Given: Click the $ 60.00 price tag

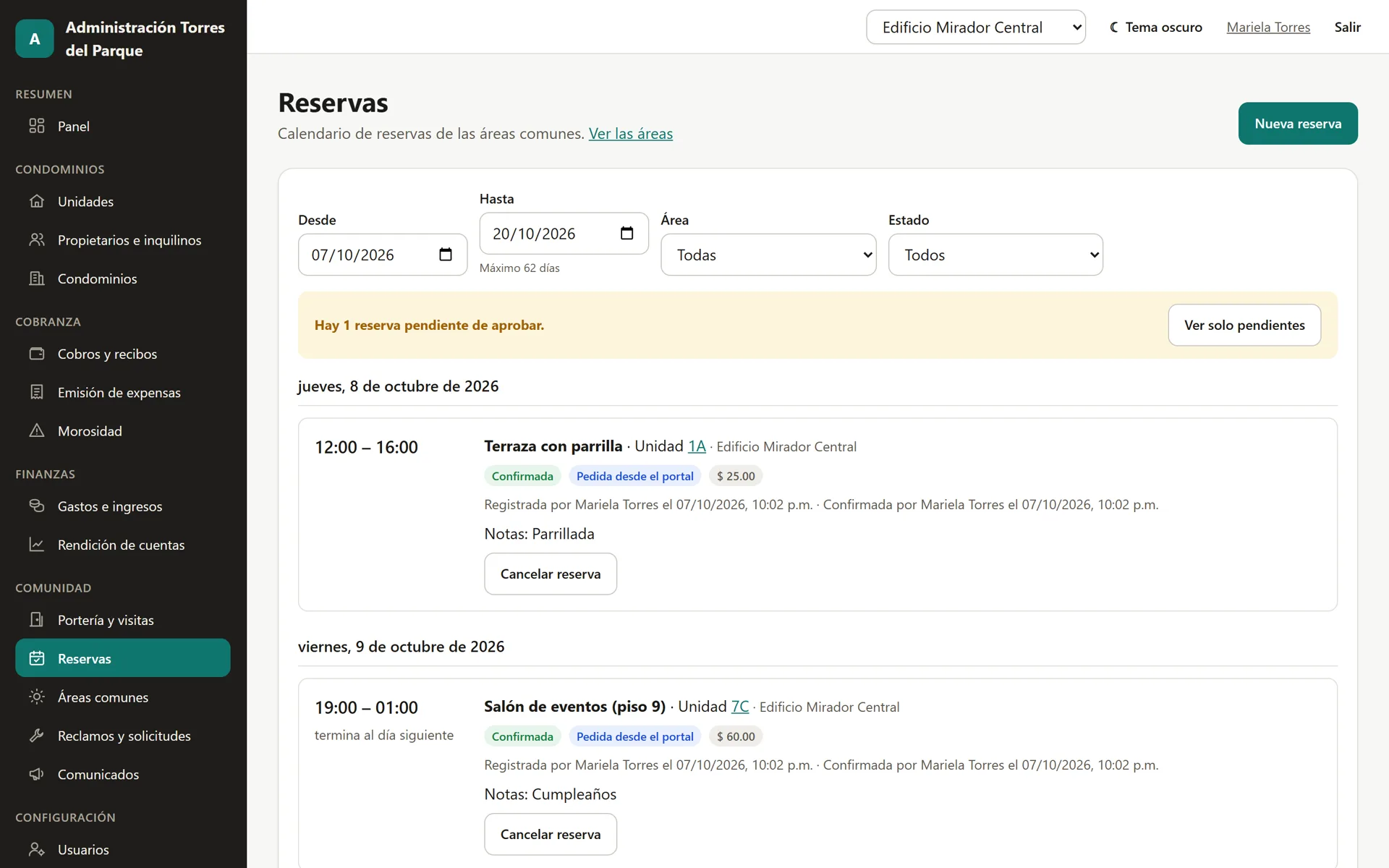Looking at the screenshot, I should [736, 736].
